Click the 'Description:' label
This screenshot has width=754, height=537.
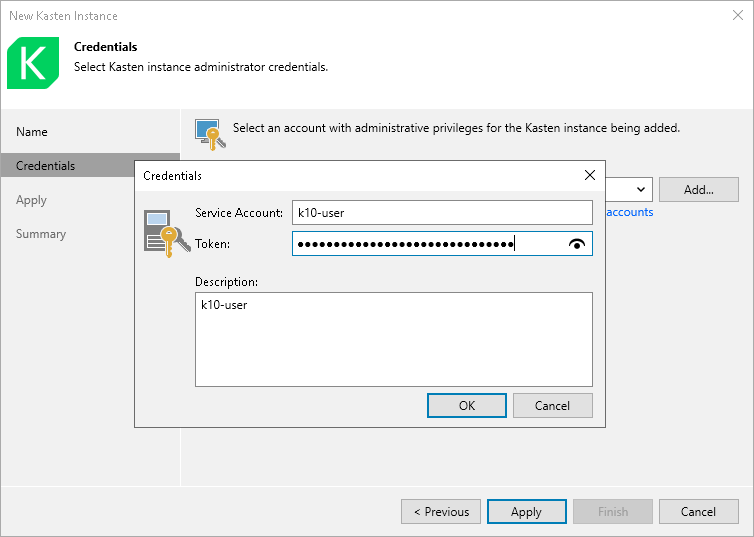(226, 282)
